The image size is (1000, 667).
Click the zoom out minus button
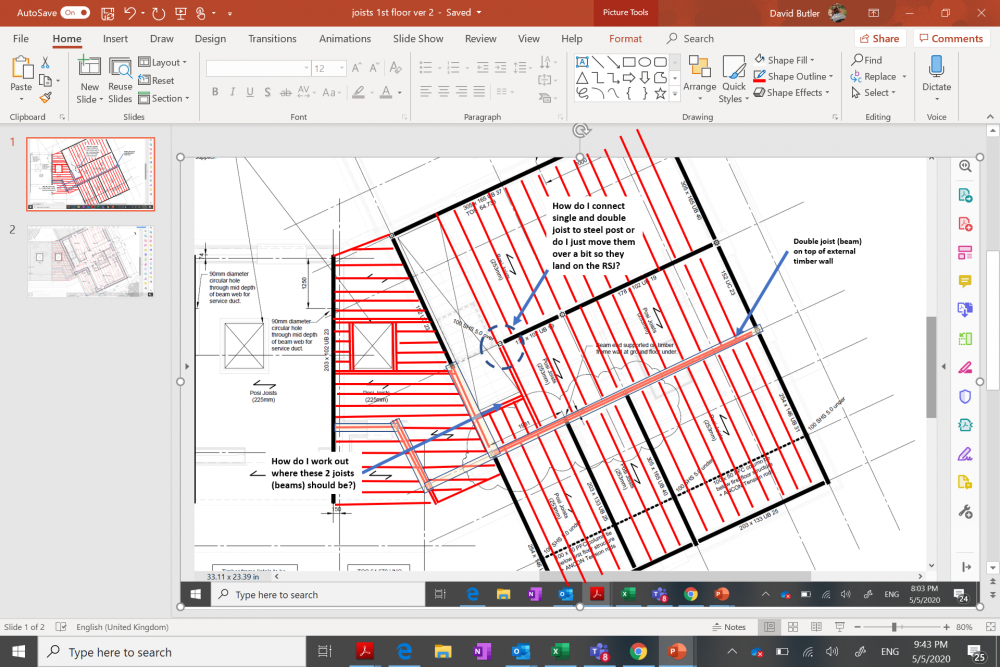[857, 627]
